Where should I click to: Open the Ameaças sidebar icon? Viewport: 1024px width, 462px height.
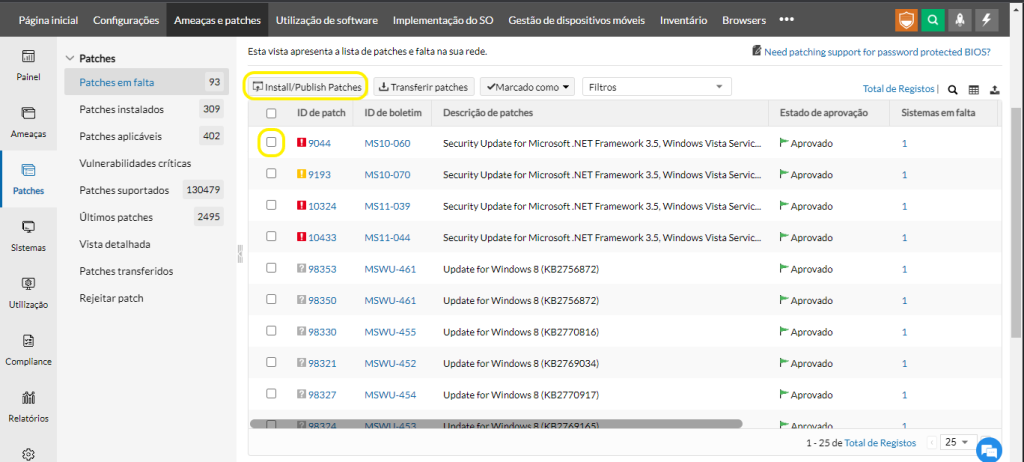click(x=28, y=120)
